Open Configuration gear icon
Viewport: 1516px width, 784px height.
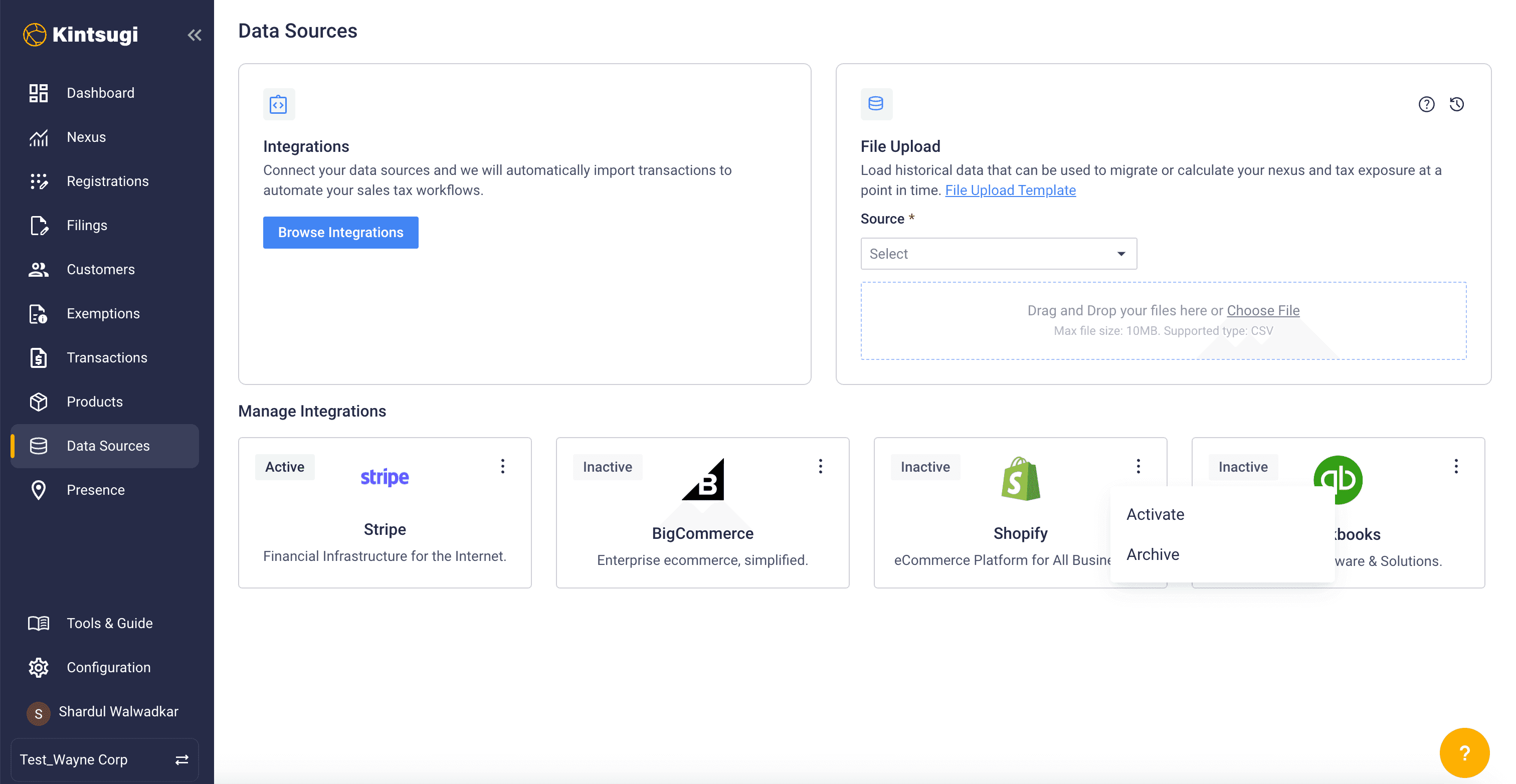pos(39,668)
